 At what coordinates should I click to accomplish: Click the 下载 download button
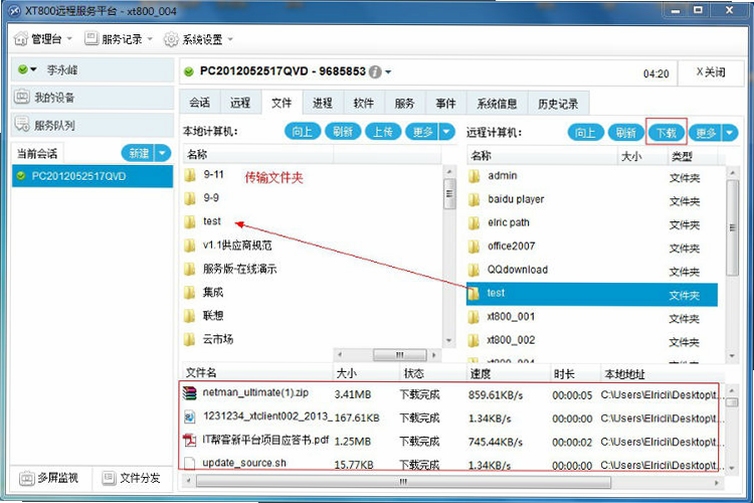[666, 133]
